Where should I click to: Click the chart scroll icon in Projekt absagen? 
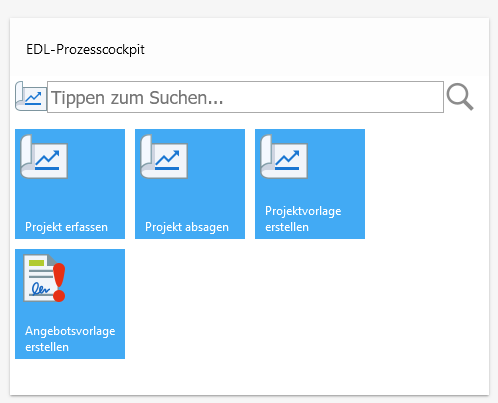click(164, 157)
